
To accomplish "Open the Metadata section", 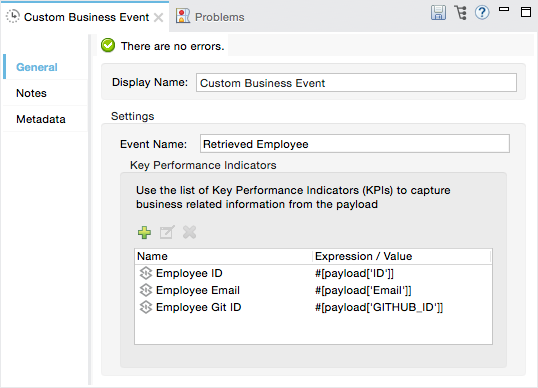I will point(41,119).
